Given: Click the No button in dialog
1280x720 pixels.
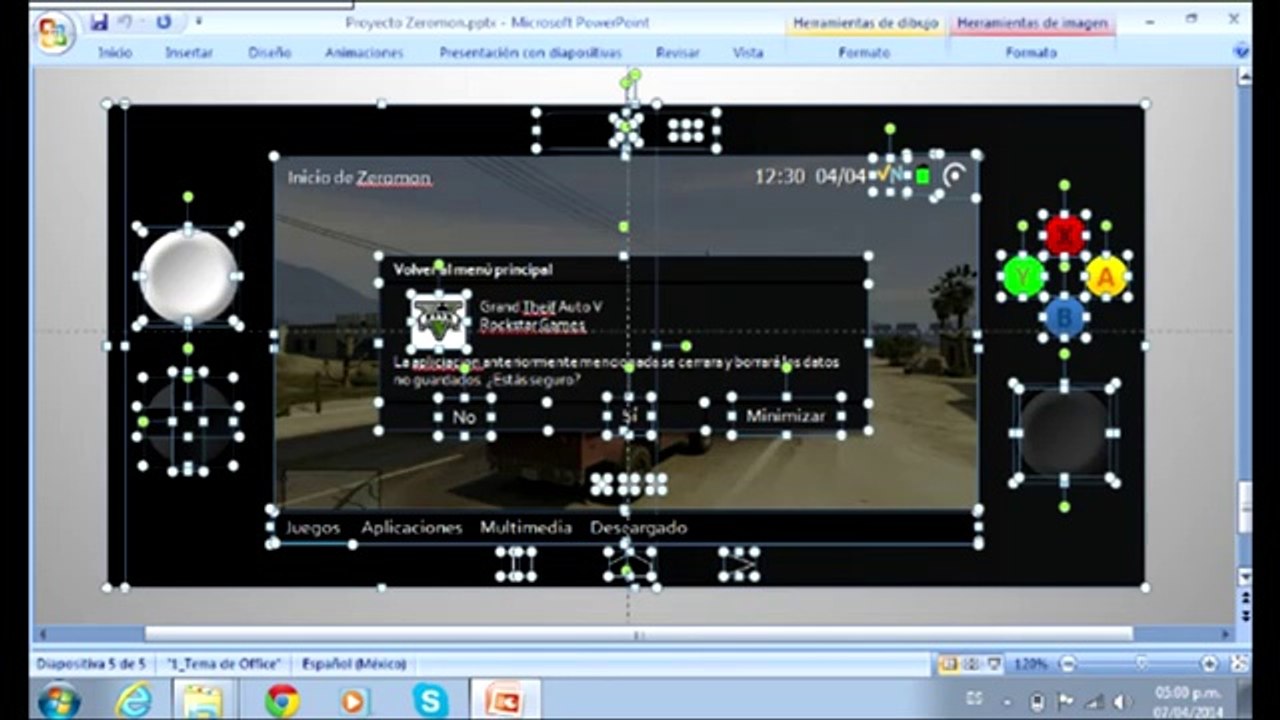Looking at the screenshot, I should [x=464, y=417].
